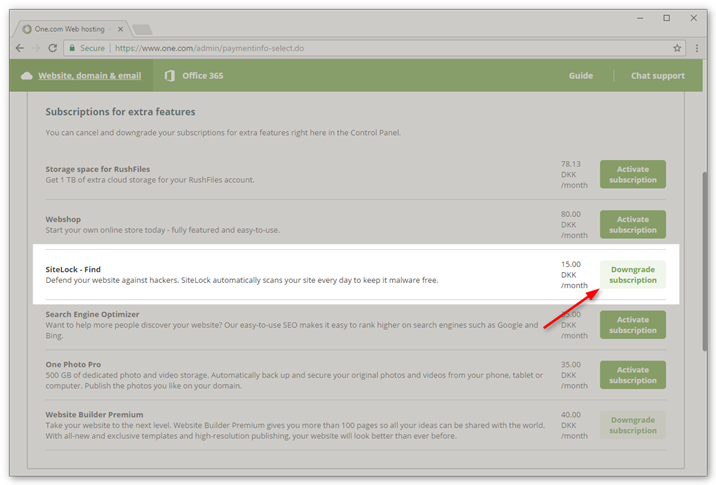The image size is (716, 485).
Task: Minimize the browser window
Action: (x=640, y=18)
